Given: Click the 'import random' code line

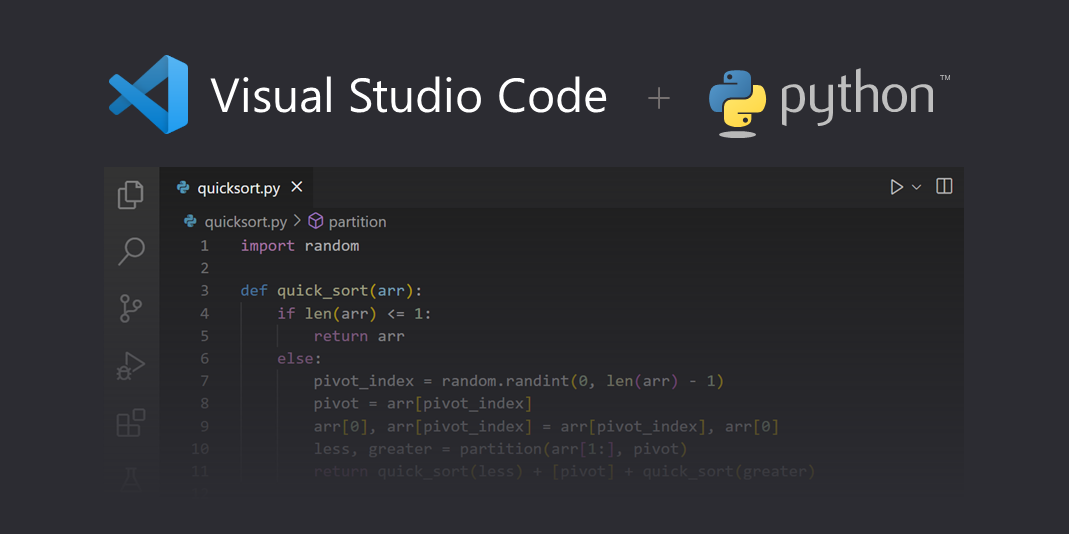Looking at the screenshot, I should (299, 246).
